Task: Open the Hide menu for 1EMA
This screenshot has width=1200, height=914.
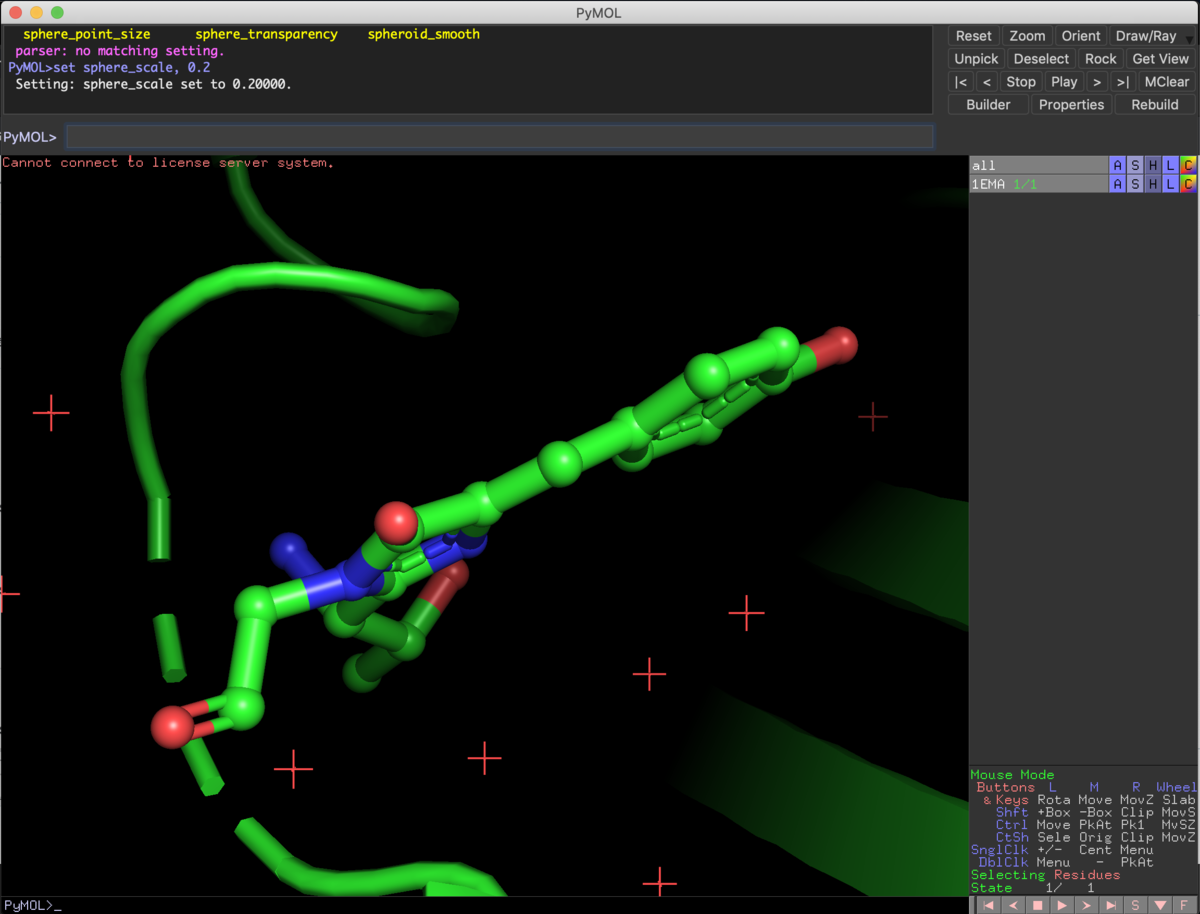Action: pos(1153,184)
